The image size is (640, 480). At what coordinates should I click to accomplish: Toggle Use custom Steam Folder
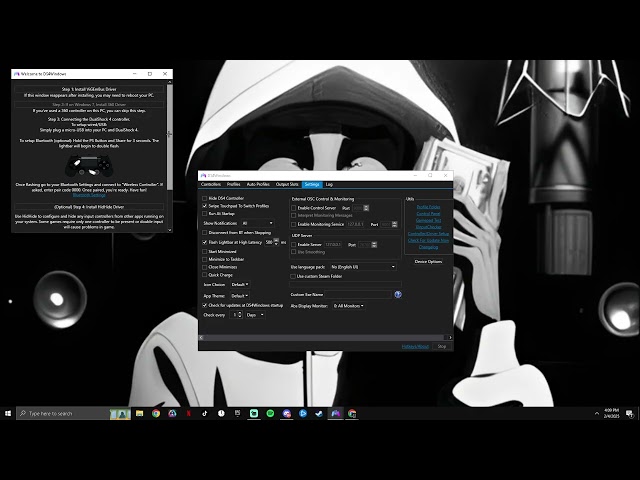(x=293, y=276)
